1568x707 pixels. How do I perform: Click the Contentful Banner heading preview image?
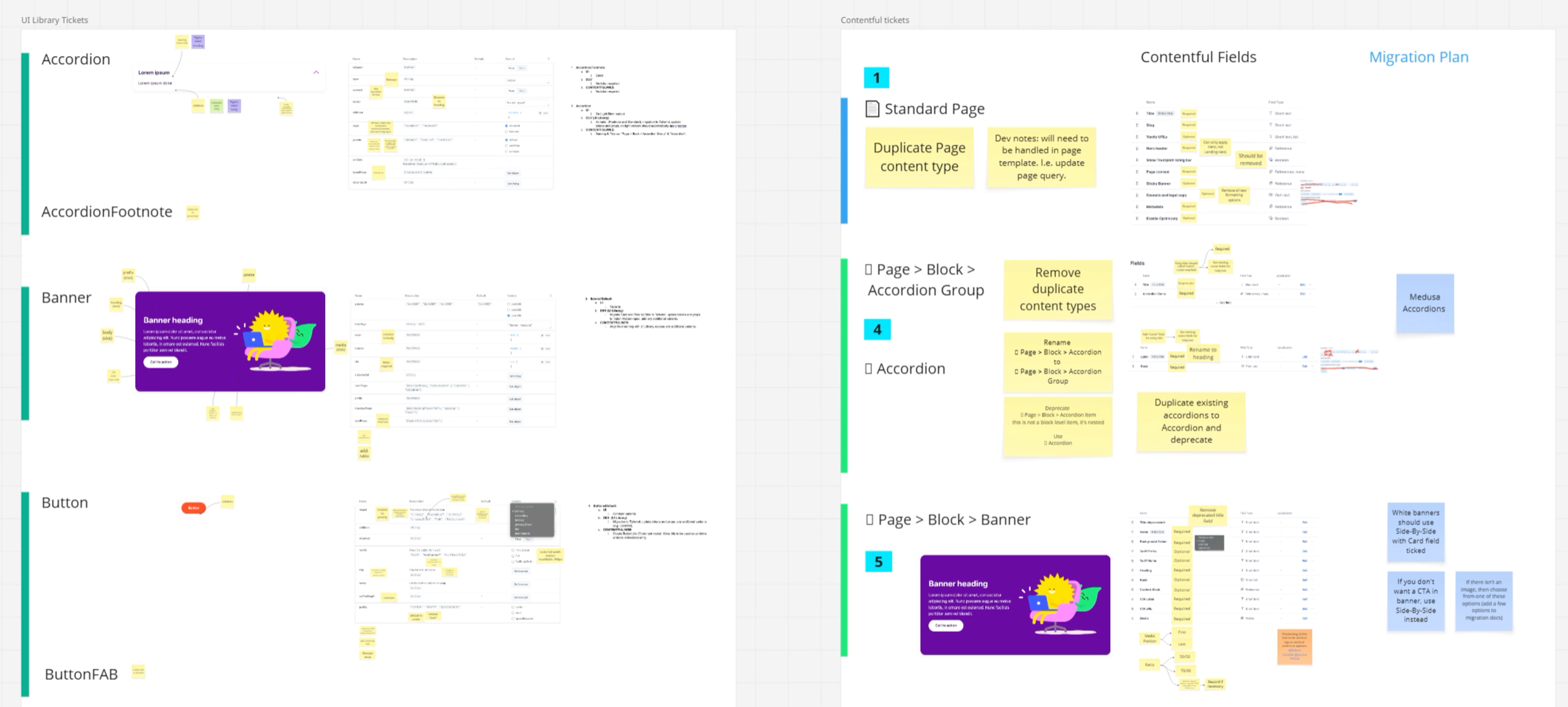[1015, 605]
